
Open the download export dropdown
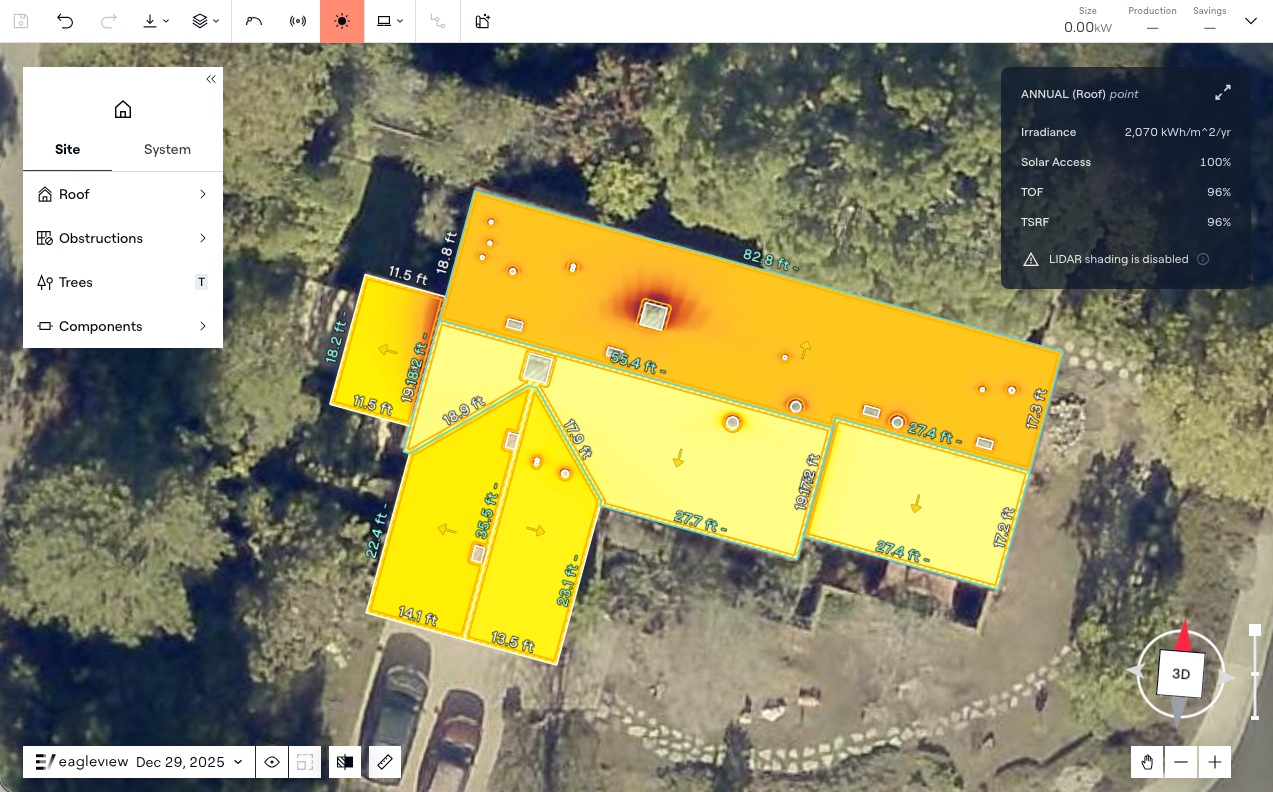[155, 21]
